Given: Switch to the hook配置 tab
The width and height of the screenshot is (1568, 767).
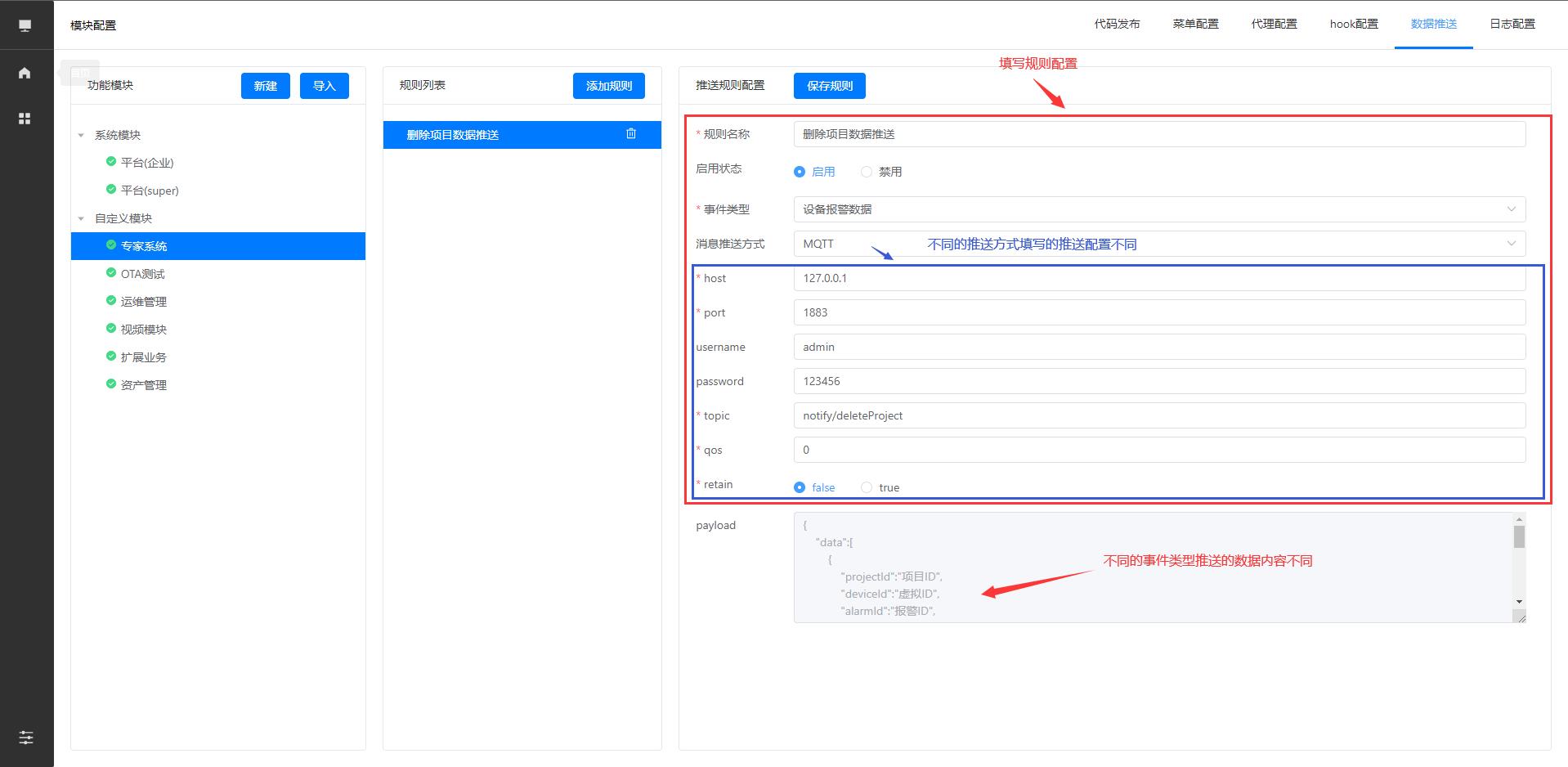Looking at the screenshot, I should point(1354,25).
